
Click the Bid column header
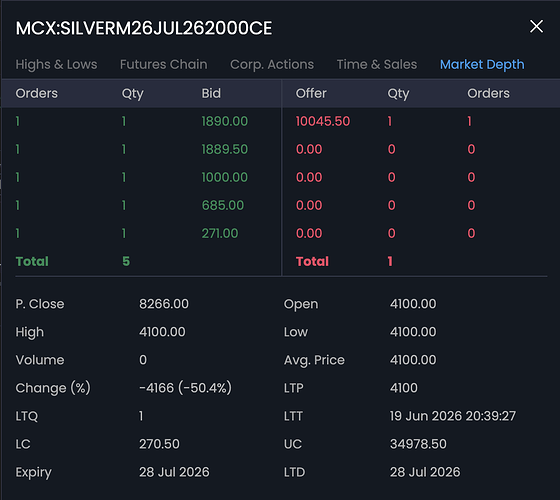click(x=211, y=94)
